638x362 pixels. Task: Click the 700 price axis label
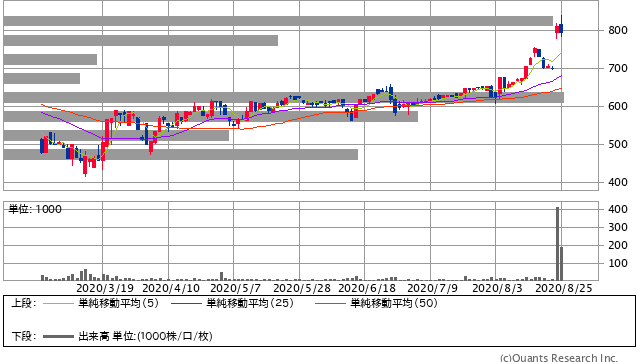tap(618, 68)
